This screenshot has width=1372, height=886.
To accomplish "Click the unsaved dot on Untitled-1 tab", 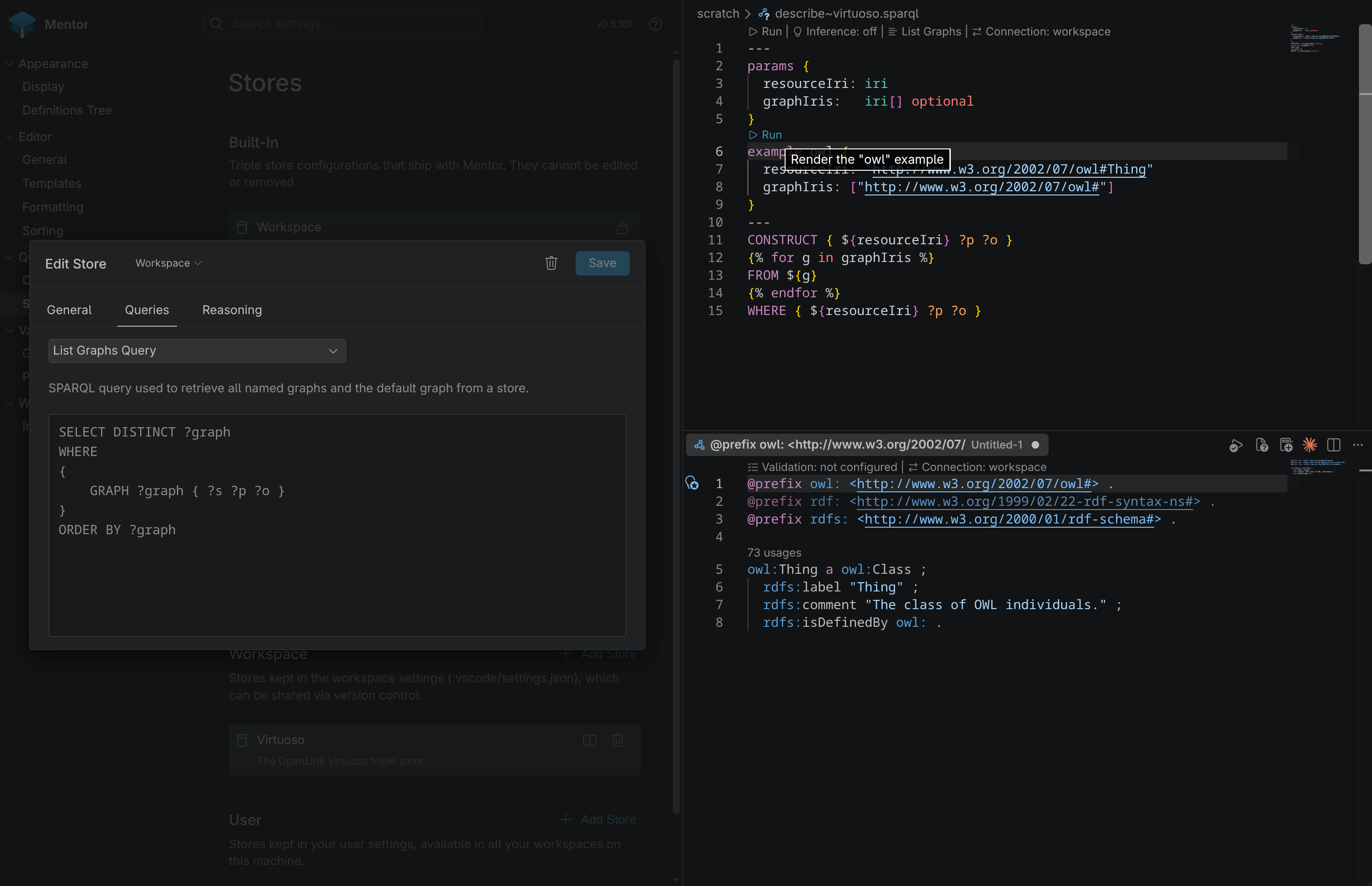I will (x=1035, y=445).
